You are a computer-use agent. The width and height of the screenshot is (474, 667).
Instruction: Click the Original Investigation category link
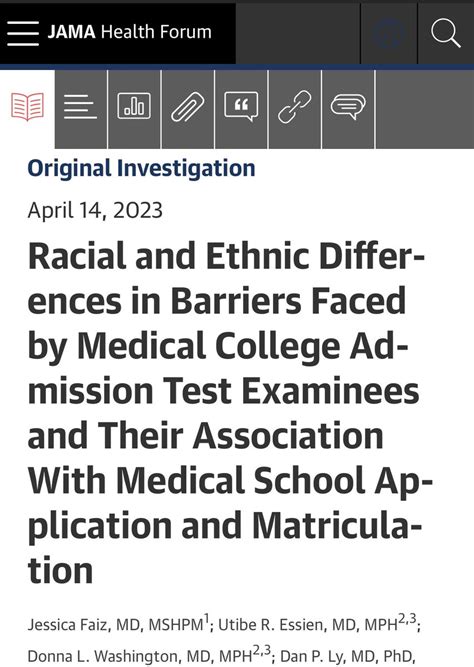[142, 168]
